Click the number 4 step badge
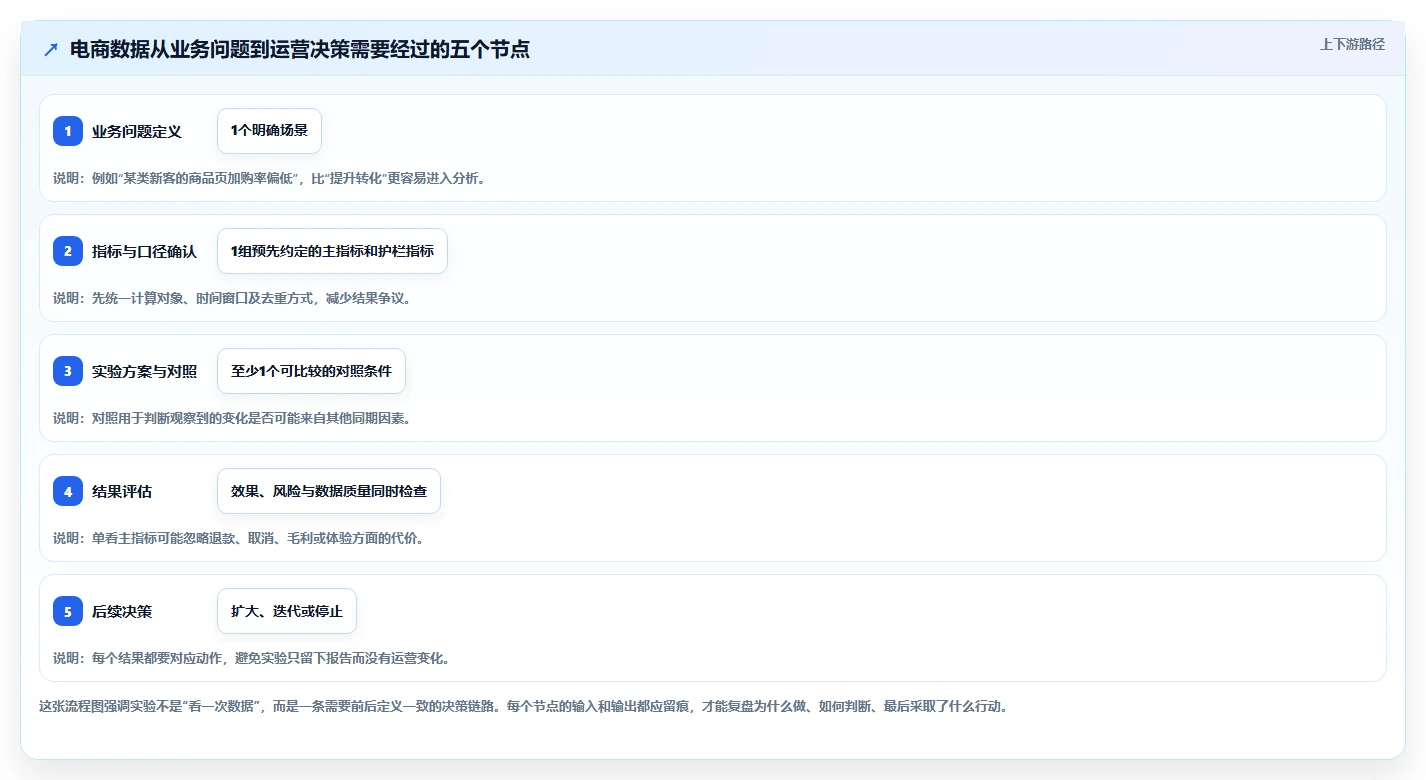Screen dimensions: 1426x780 (68, 491)
